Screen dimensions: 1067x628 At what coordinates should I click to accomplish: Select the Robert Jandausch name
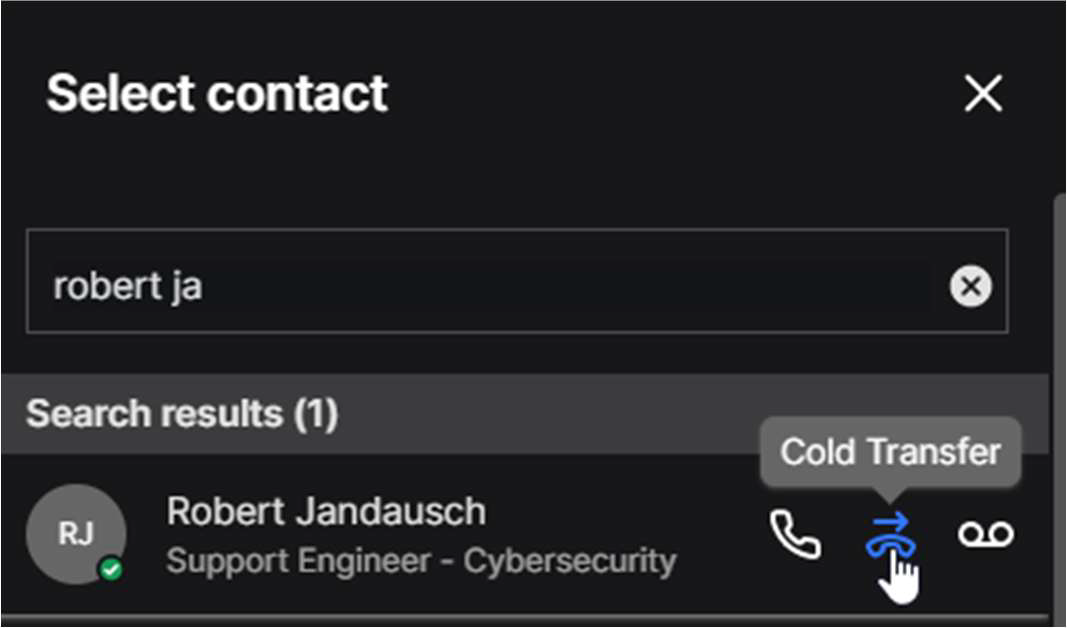click(x=326, y=511)
